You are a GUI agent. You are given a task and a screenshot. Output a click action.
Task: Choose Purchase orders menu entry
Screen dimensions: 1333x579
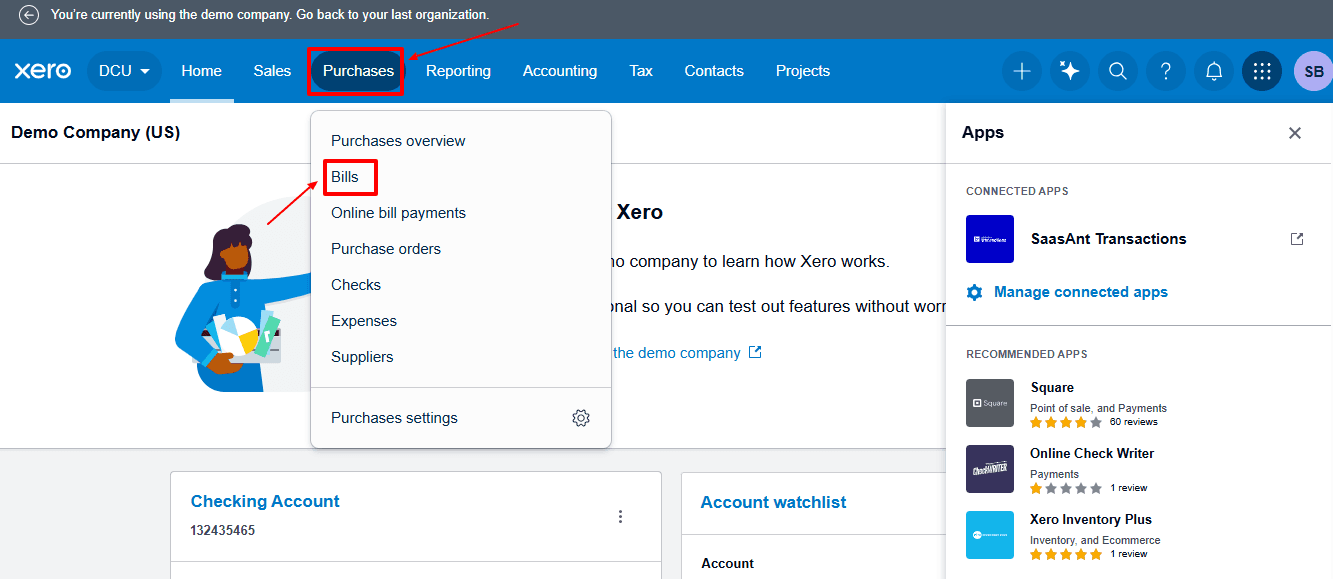(386, 249)
